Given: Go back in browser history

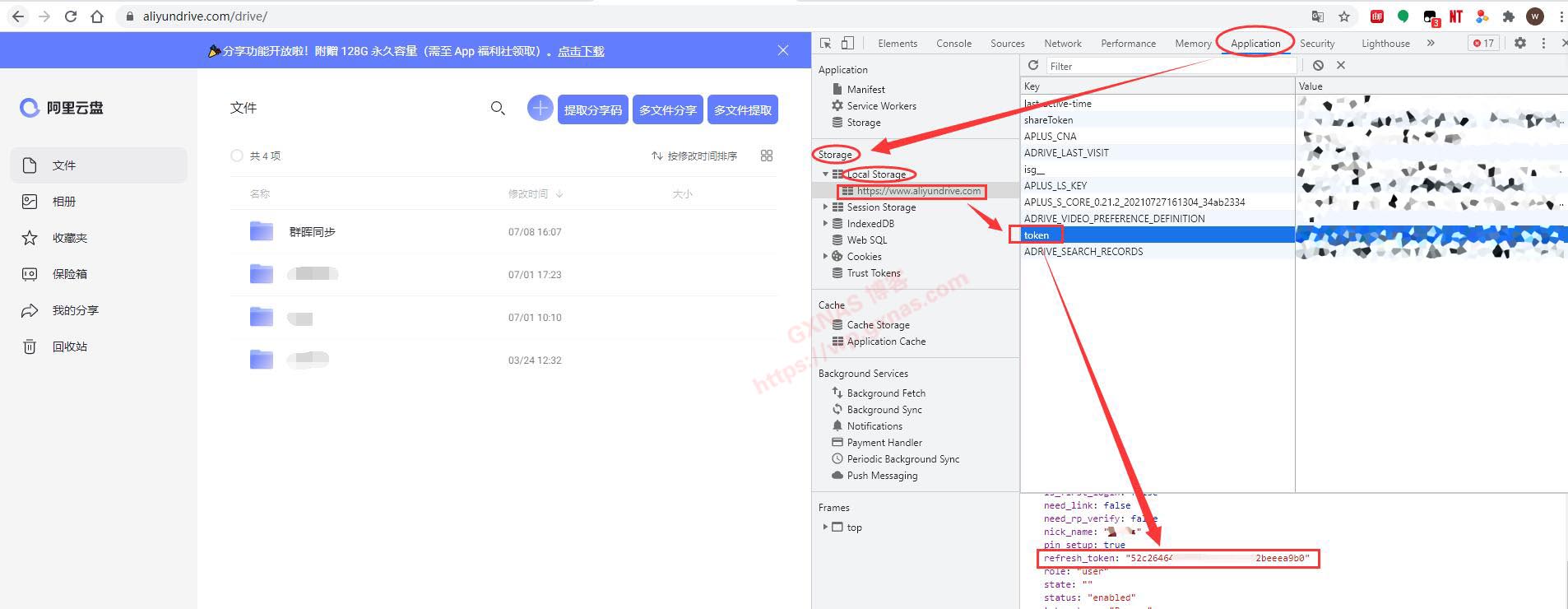Looking at the screenshot, I should coord(18,16).
